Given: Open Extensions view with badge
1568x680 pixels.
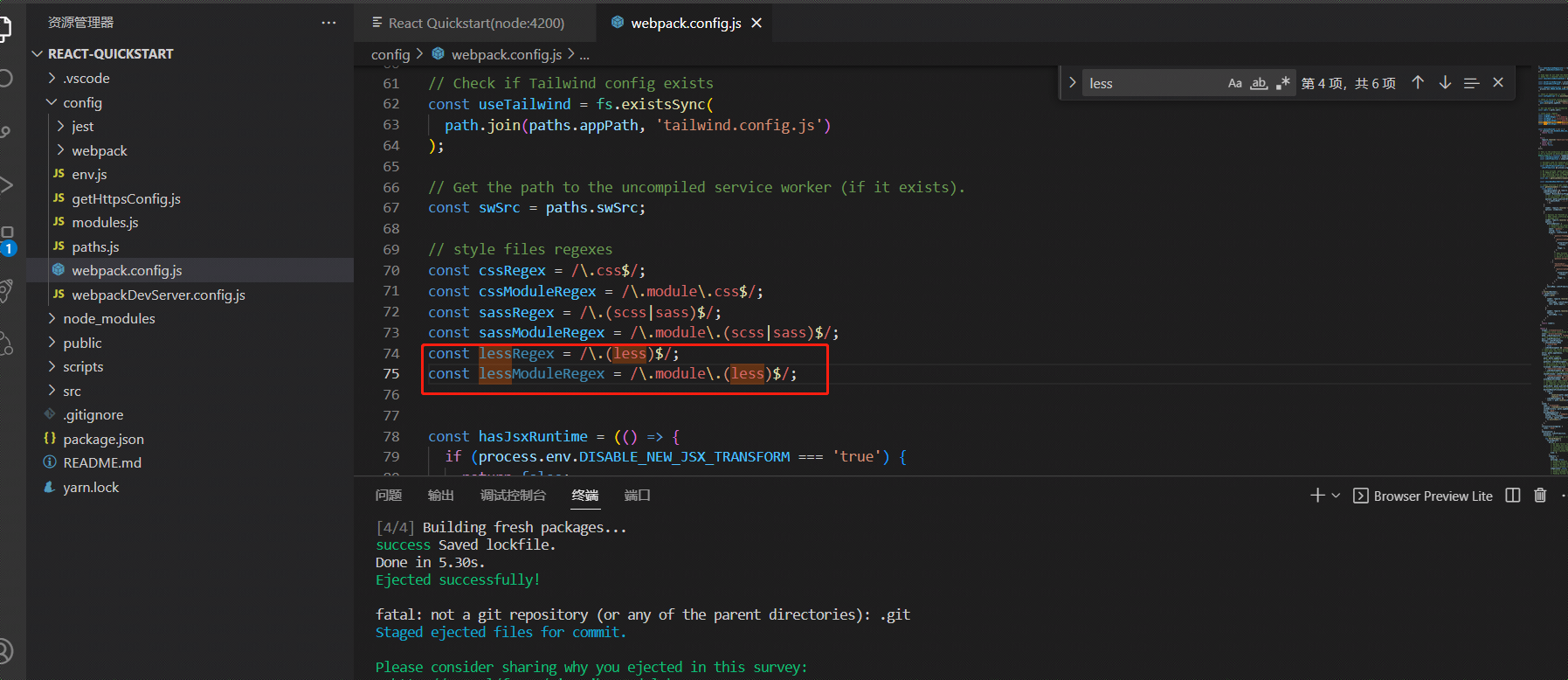Looking at the screenshot, I should point(6,239).
